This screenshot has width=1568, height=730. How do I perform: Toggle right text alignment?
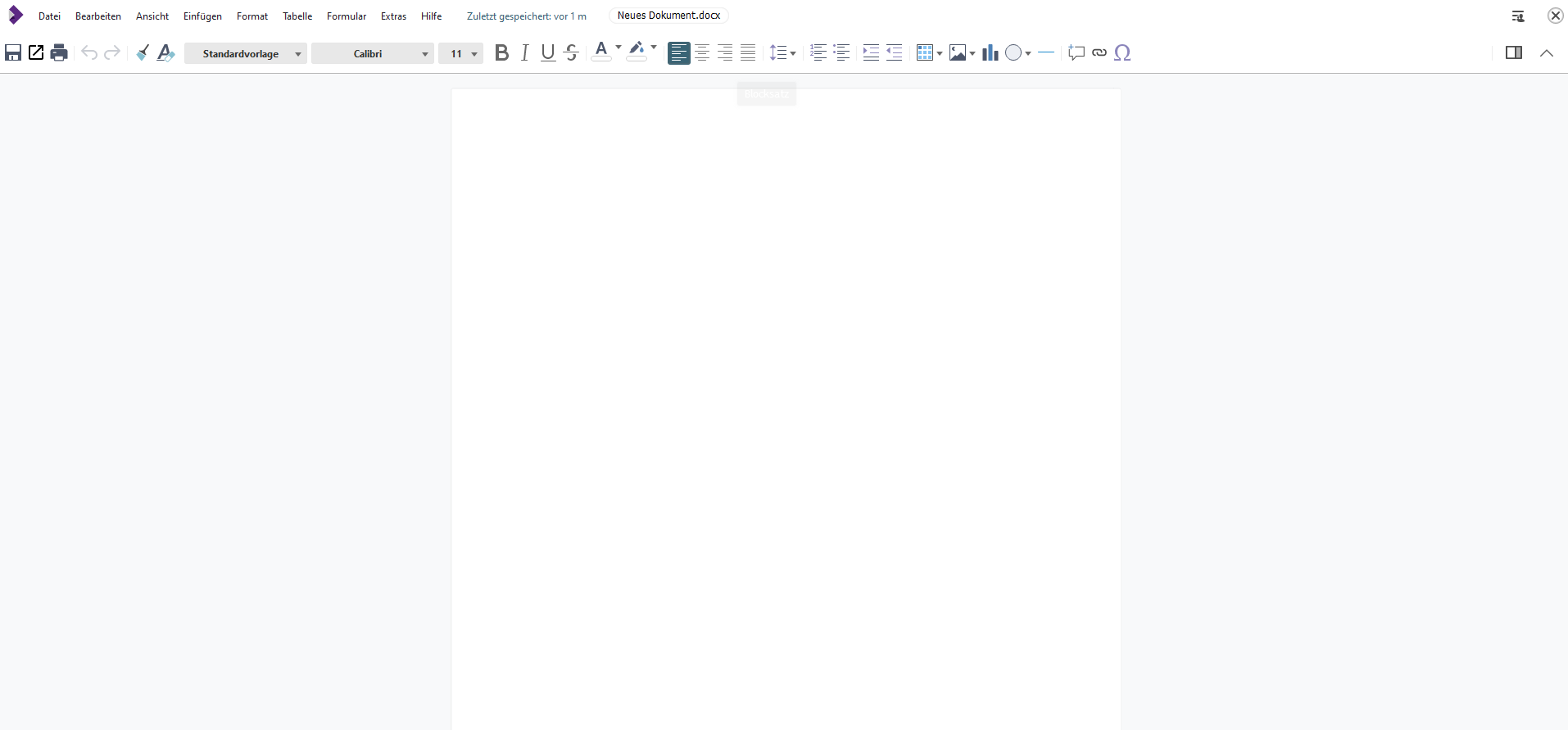[x=725, y=53]
